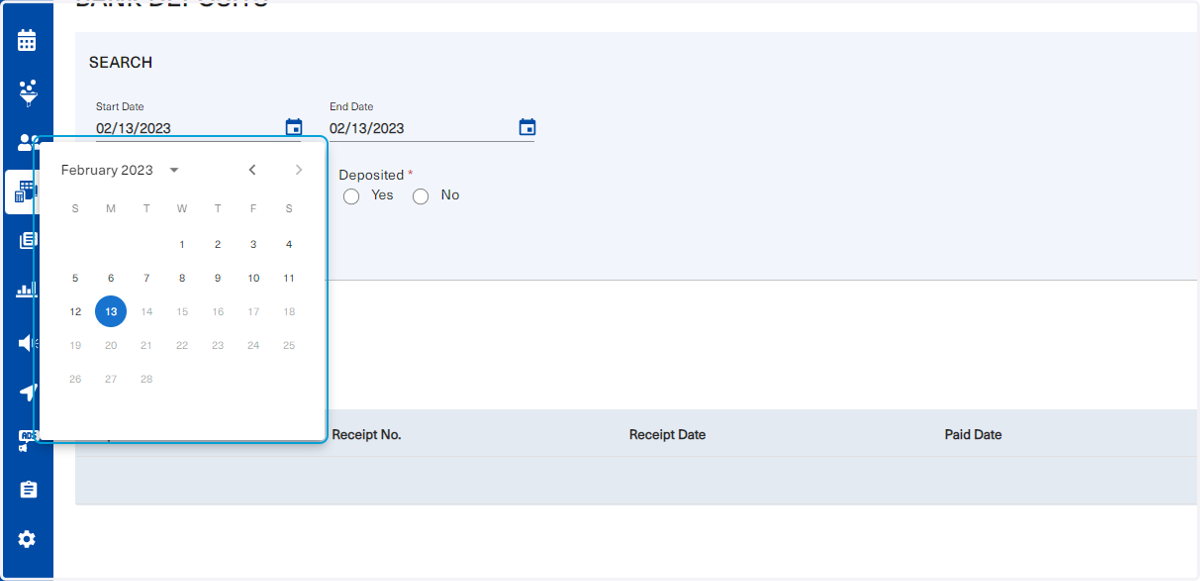Open the documents library sidebar icon
Viewport: 1200px width, 581px height.
click(27, 241)
